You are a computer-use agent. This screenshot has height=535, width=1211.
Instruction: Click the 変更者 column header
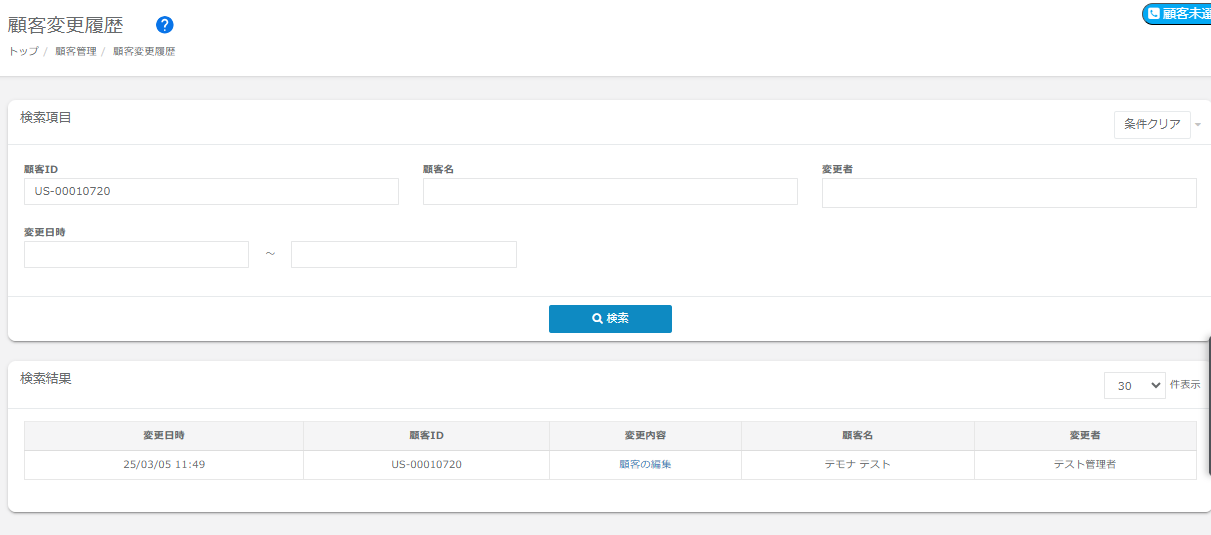tap(1085, 436)
